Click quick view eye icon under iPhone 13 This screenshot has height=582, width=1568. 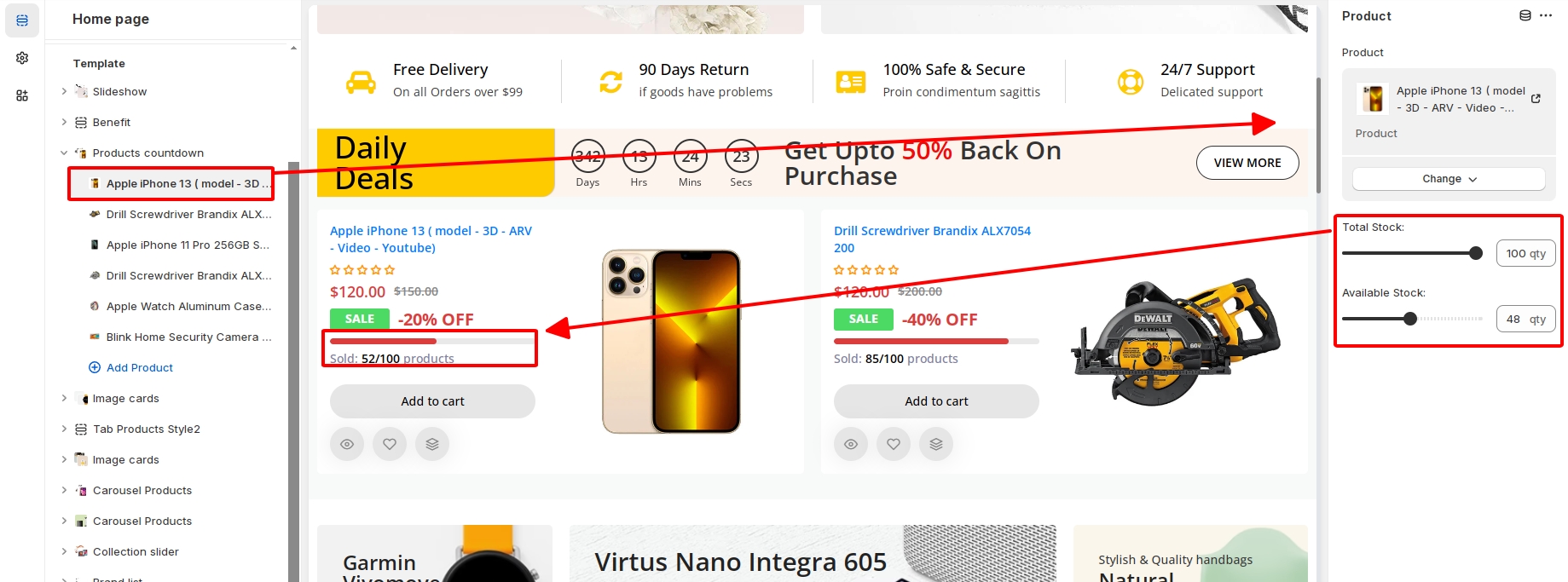pos(347,444)
